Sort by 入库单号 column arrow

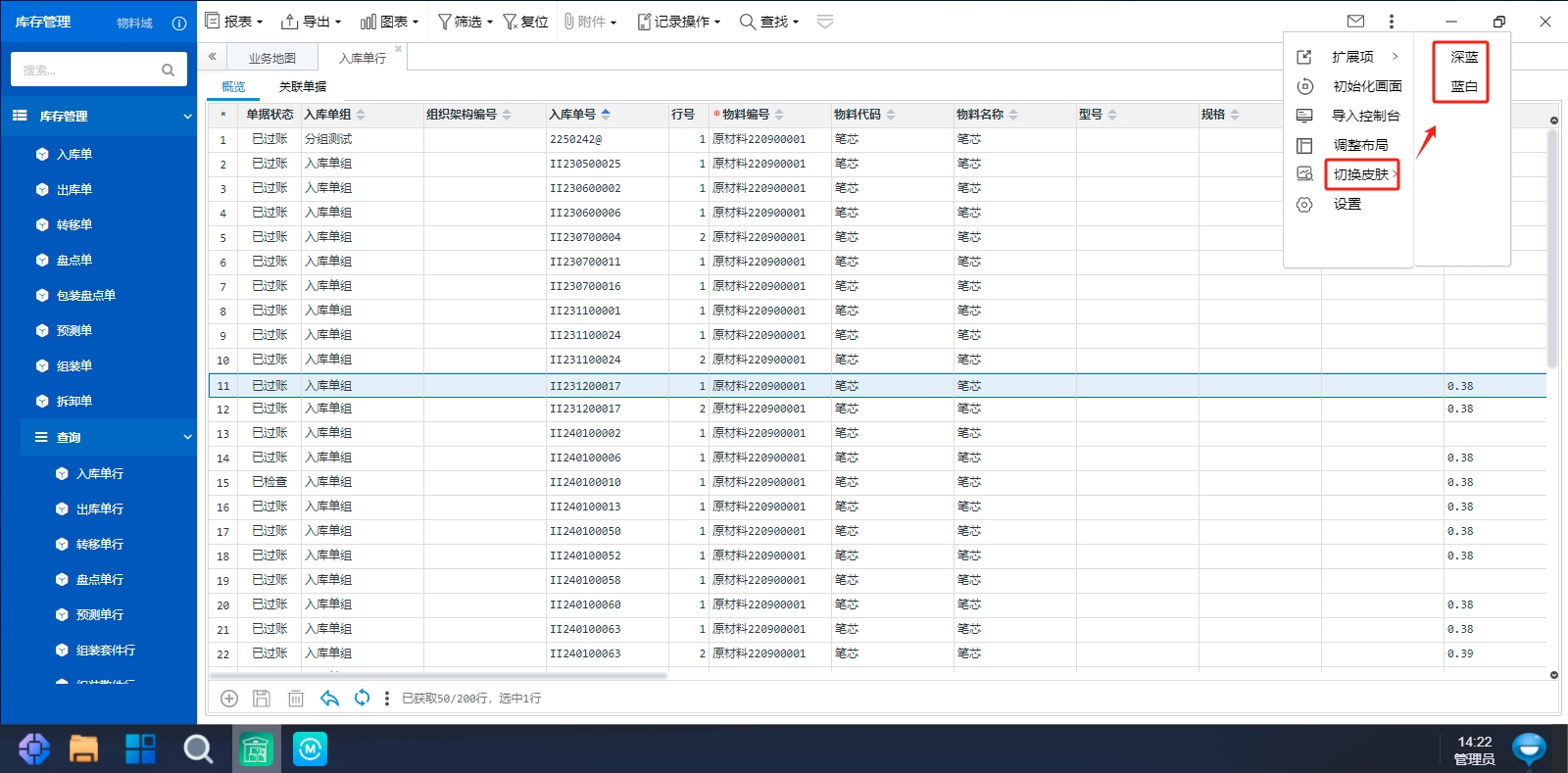606,115
